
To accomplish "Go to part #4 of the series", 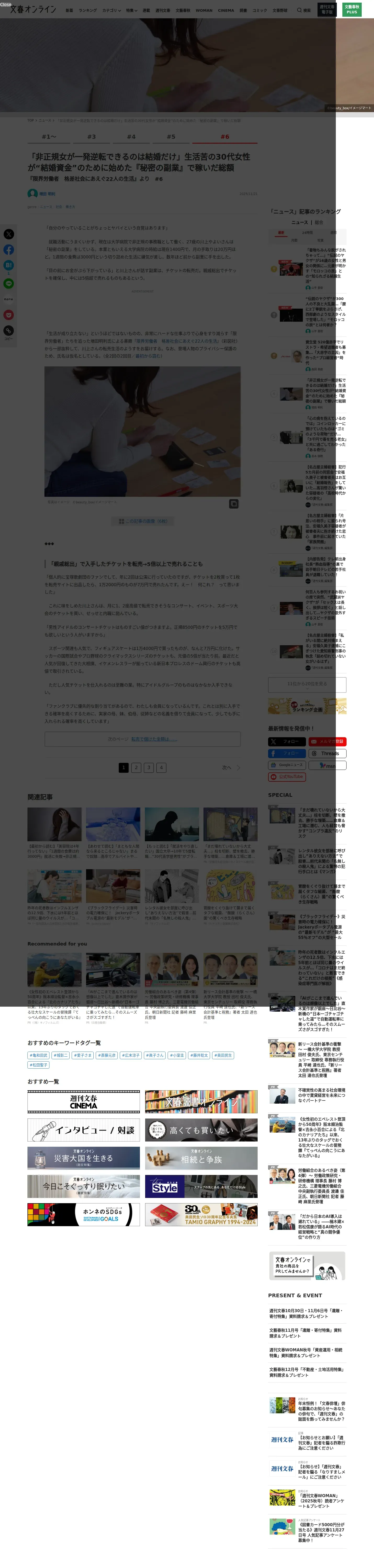I will click(131, 137).
